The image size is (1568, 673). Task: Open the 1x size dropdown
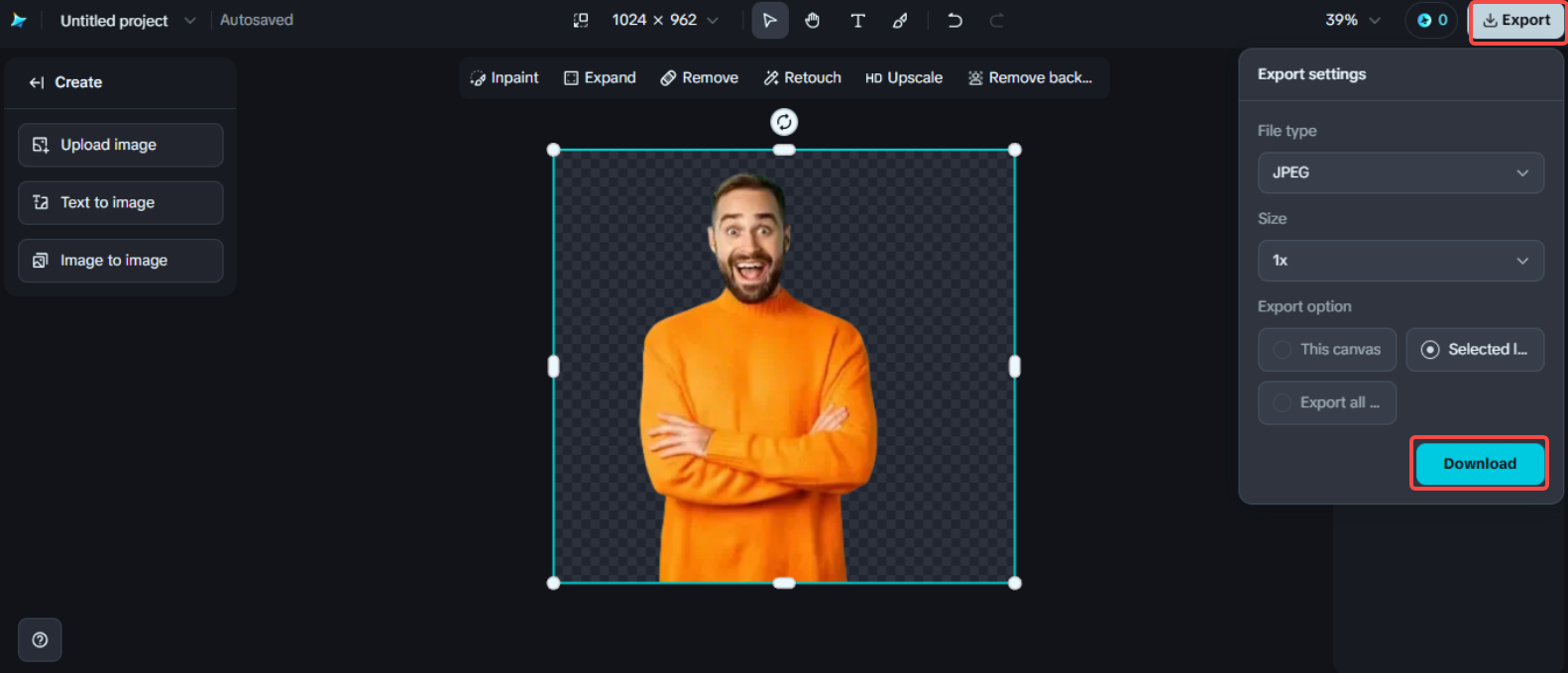pos(1400,261)
